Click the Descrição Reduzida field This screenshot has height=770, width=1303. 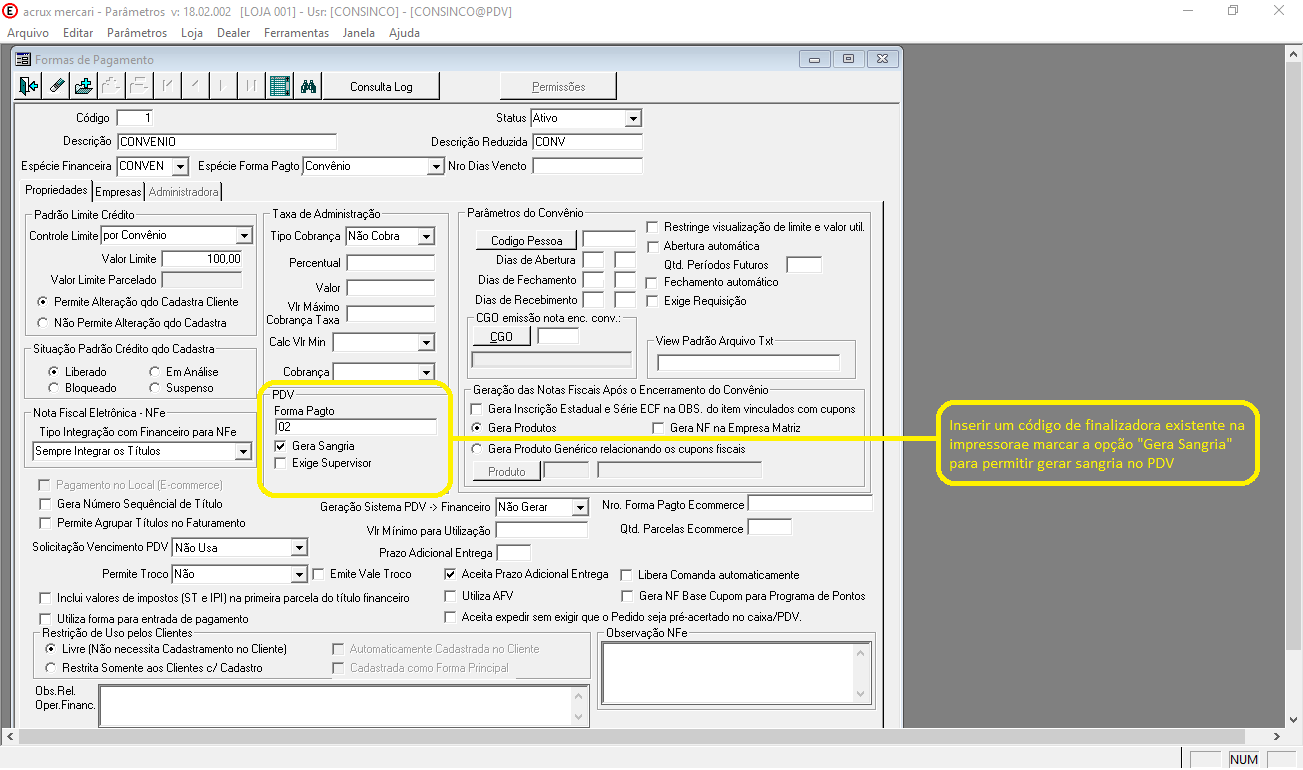point(587,142)
